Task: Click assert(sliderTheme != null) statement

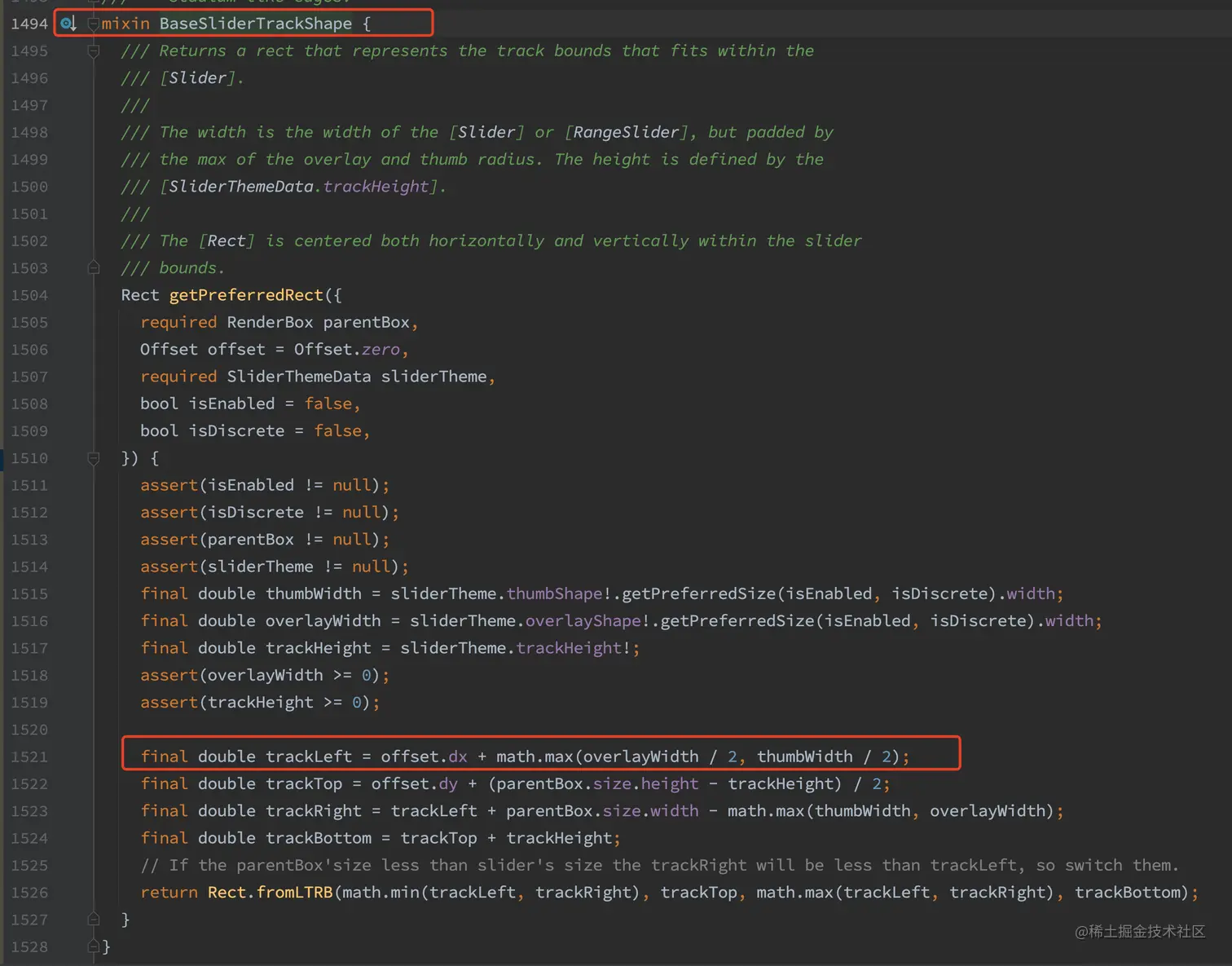Action: pos(275,567)
